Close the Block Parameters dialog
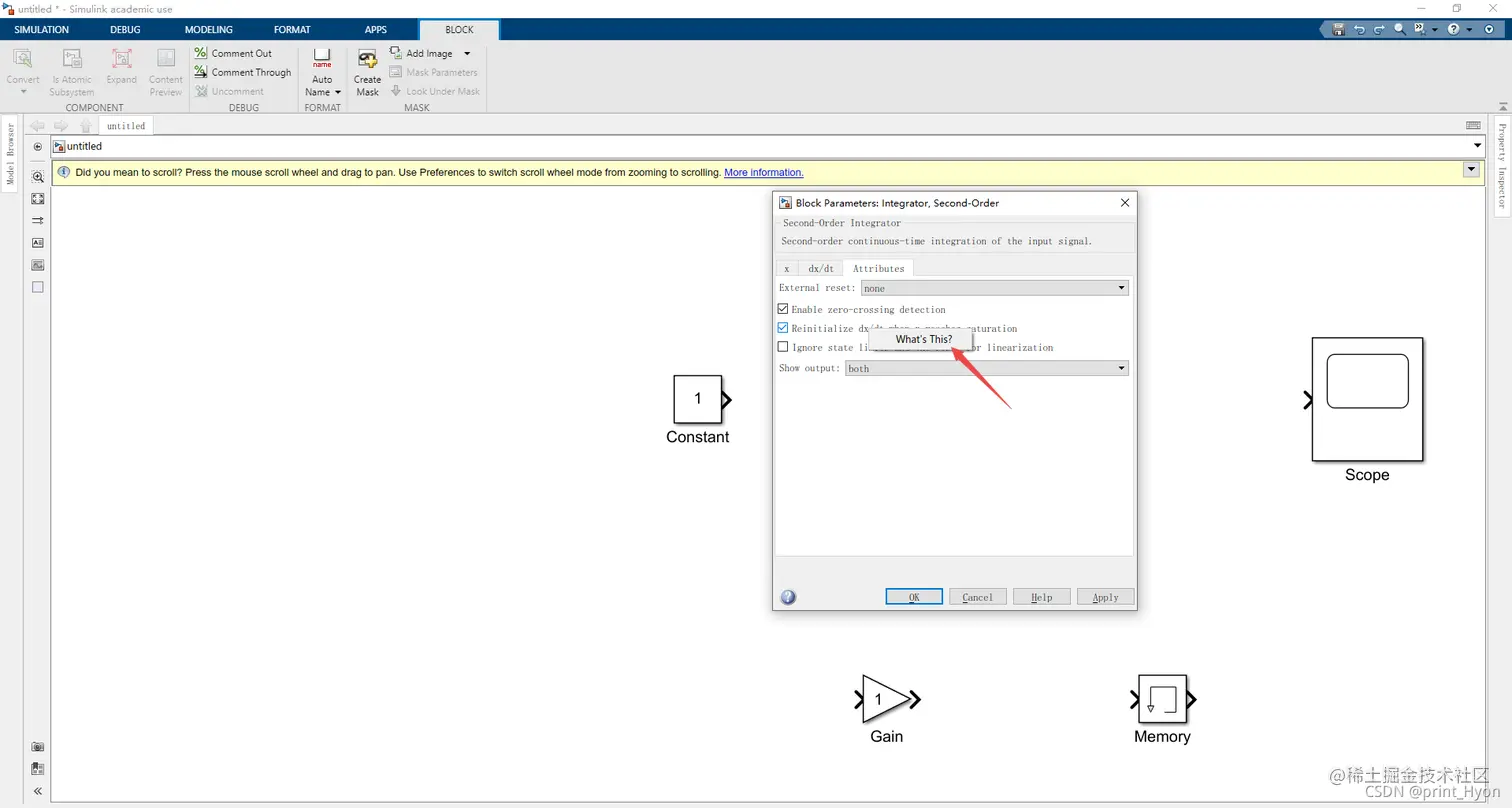 [1125, 202]
